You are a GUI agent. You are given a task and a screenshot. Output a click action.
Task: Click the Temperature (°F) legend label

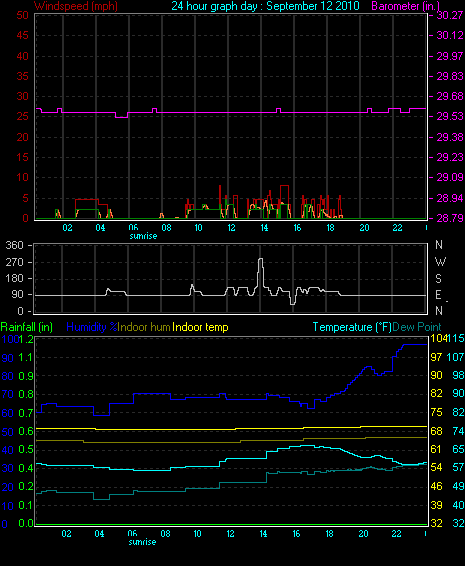tap(352, 327)
